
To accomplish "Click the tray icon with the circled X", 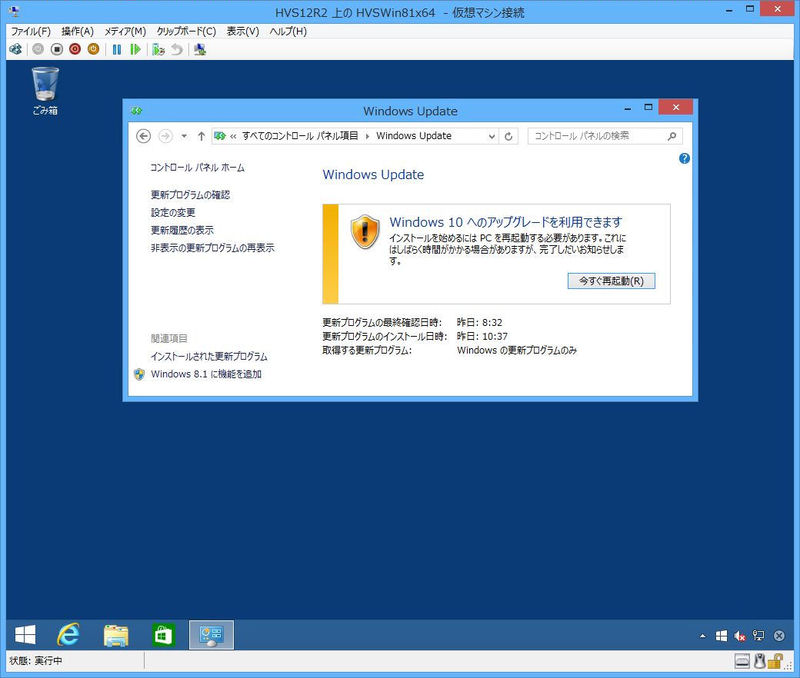I will tap(779, 636).
